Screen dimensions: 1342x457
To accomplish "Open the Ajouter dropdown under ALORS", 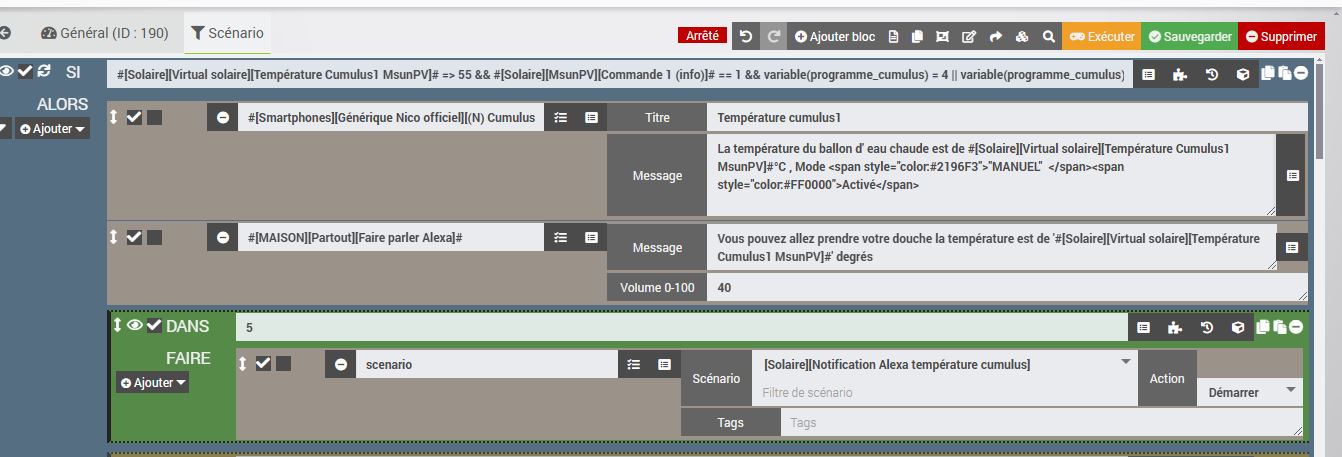I will 52,129.
